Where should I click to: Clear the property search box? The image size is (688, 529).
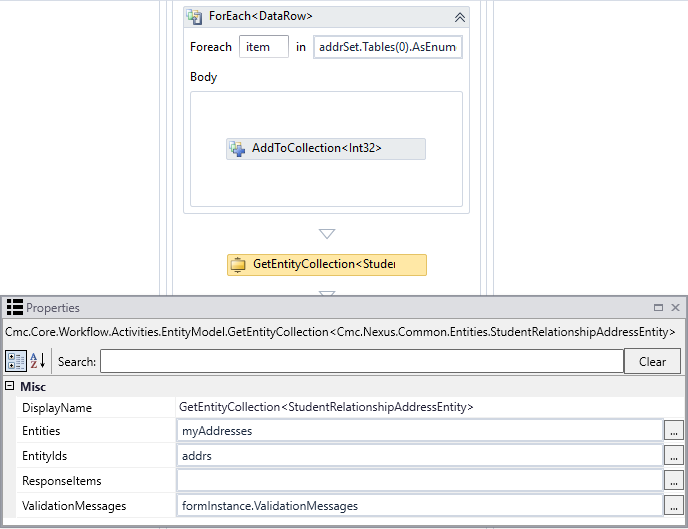point(652,361)
